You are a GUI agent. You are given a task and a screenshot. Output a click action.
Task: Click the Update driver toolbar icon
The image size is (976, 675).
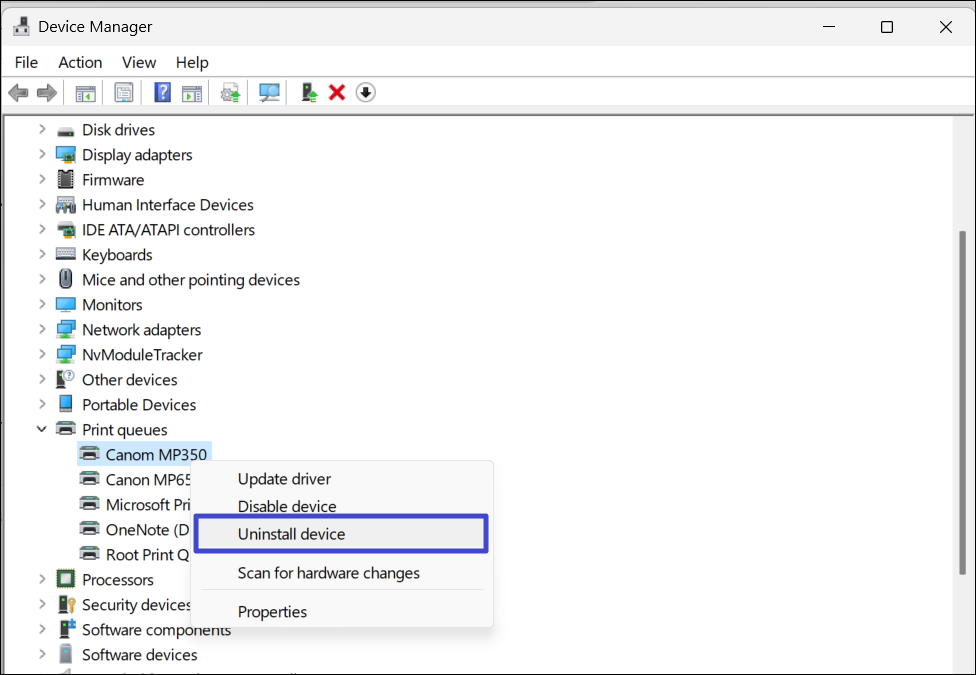coord(310,93)
